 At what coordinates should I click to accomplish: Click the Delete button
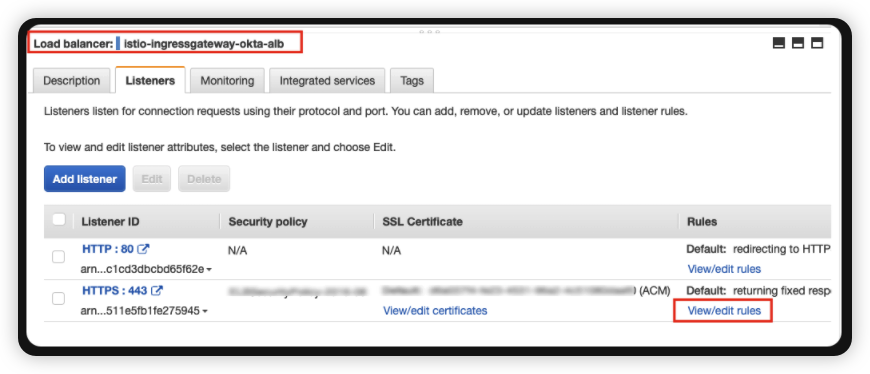coord(204,179)
